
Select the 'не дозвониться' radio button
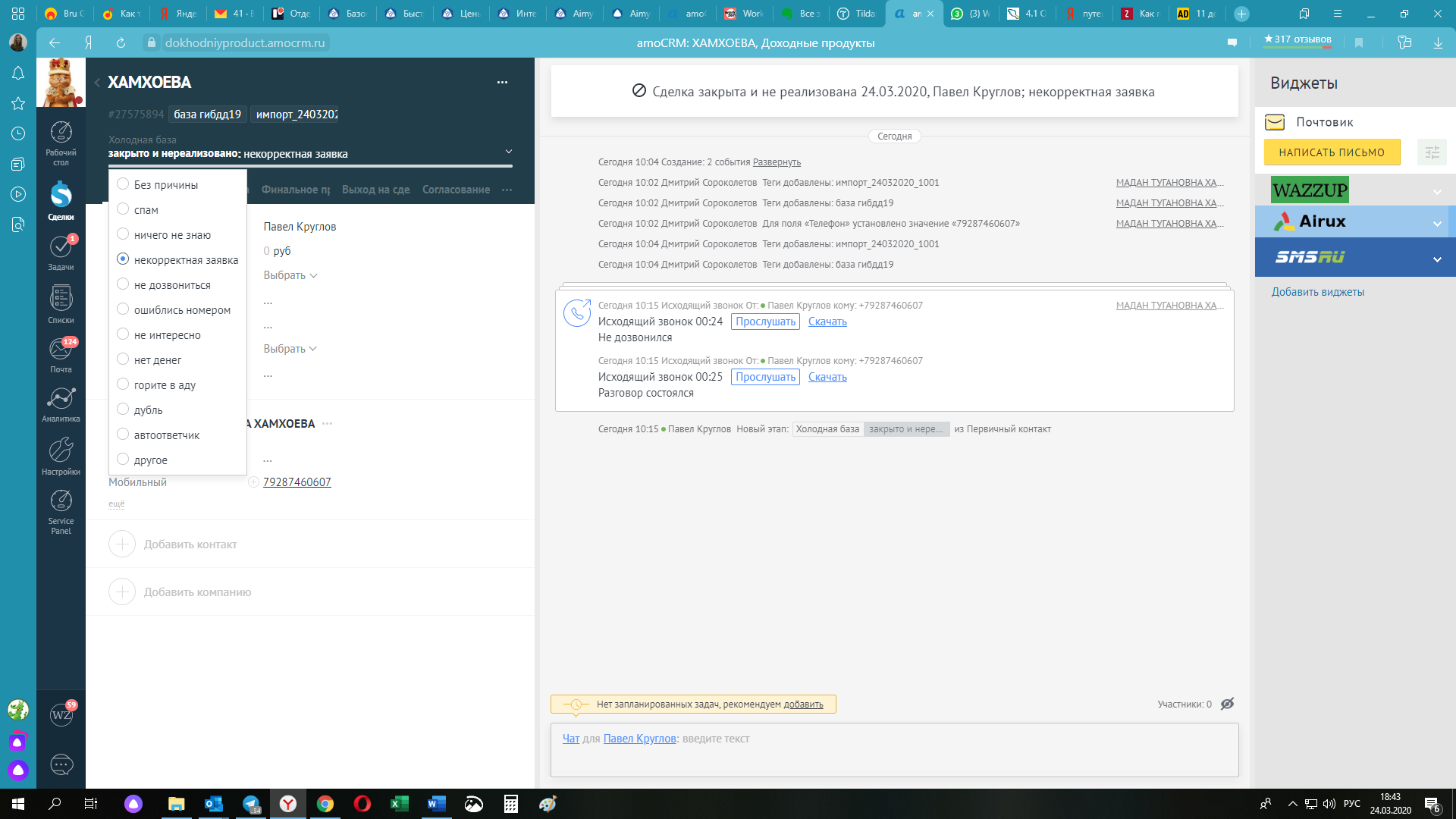123,284
